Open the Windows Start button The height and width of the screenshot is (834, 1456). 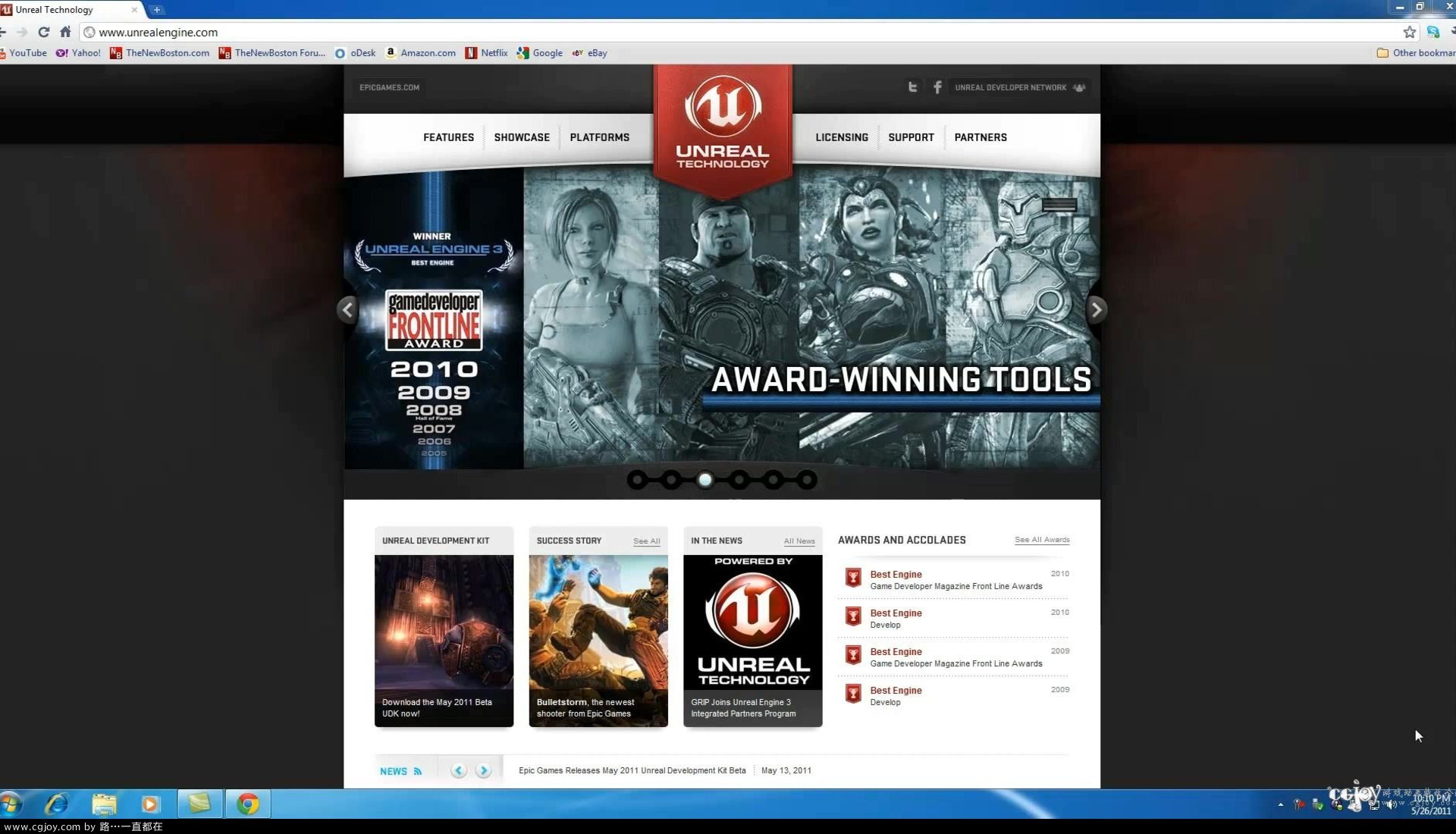click(x=11, y=804)
